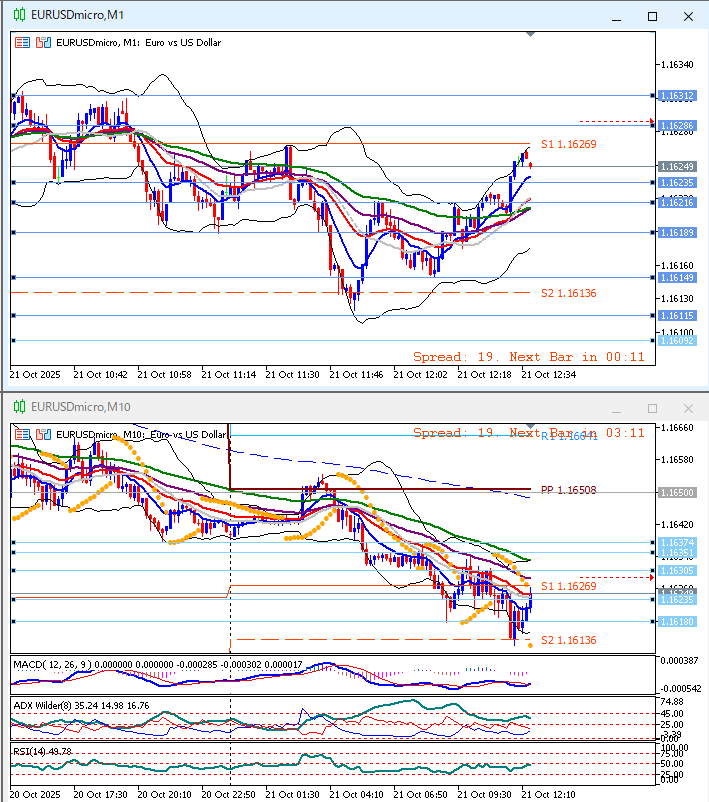Click the EURUSDmicro,M10 window title icon
This screenshot has height=802, width=709.
pyautogui.click(x=18, y=407)
